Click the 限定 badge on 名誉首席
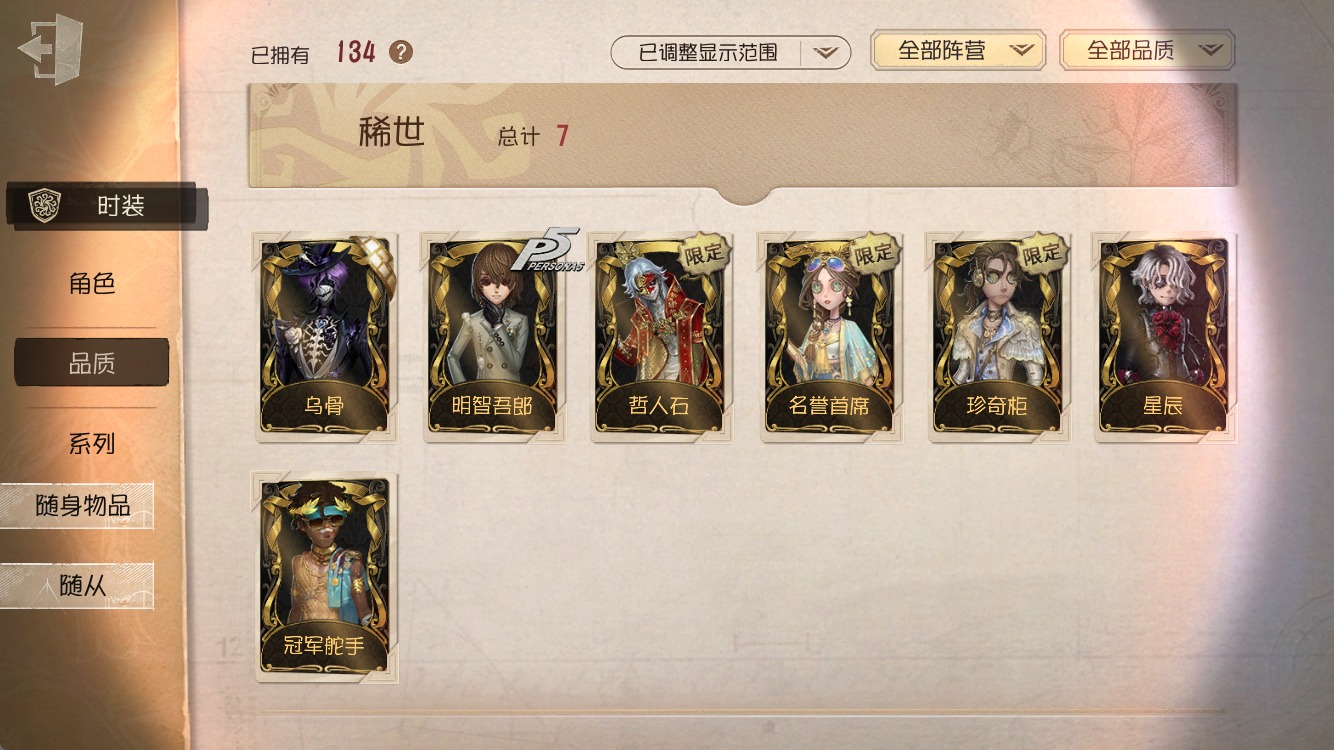This screenshot has width=1334, height=750. [x=873, y=254]
